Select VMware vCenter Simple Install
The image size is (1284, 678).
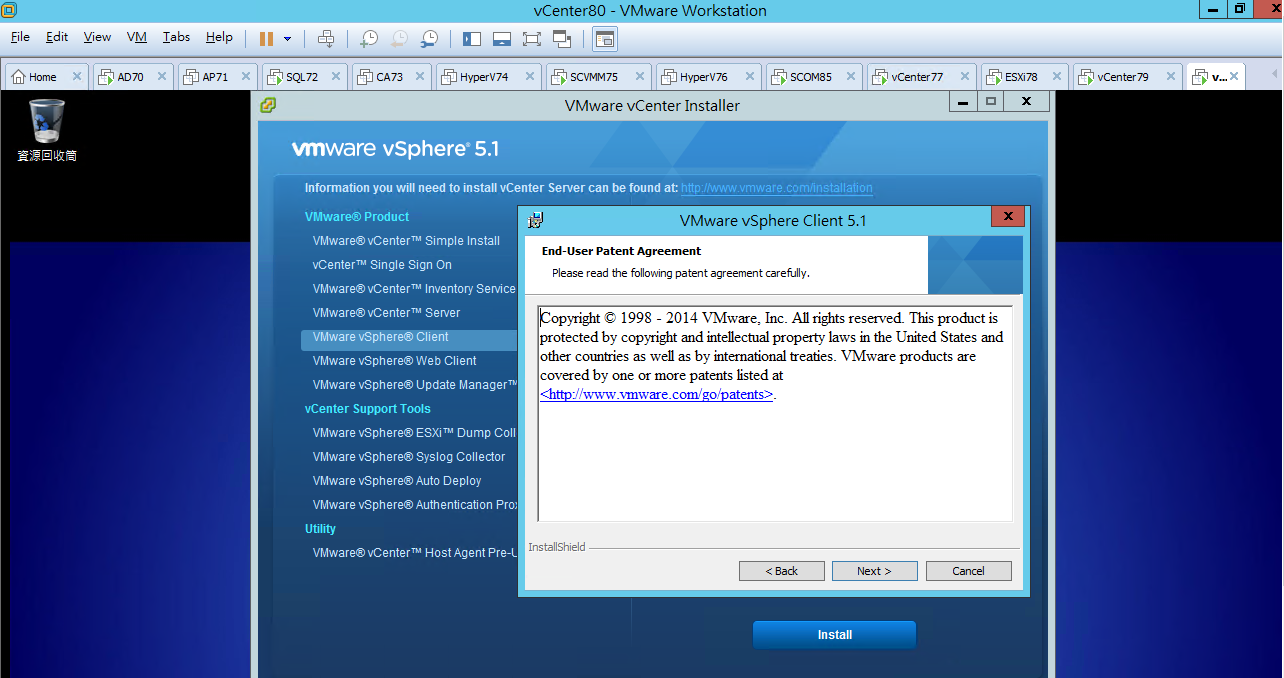click(406, 241)
